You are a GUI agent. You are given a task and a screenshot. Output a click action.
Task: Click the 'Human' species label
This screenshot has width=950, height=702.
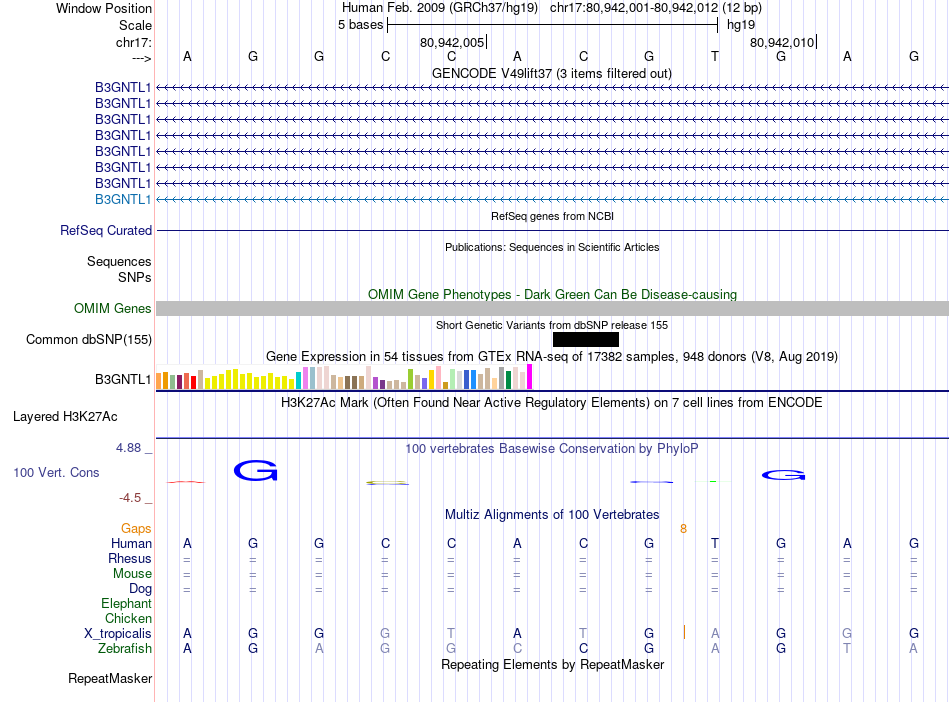point(131,543)
